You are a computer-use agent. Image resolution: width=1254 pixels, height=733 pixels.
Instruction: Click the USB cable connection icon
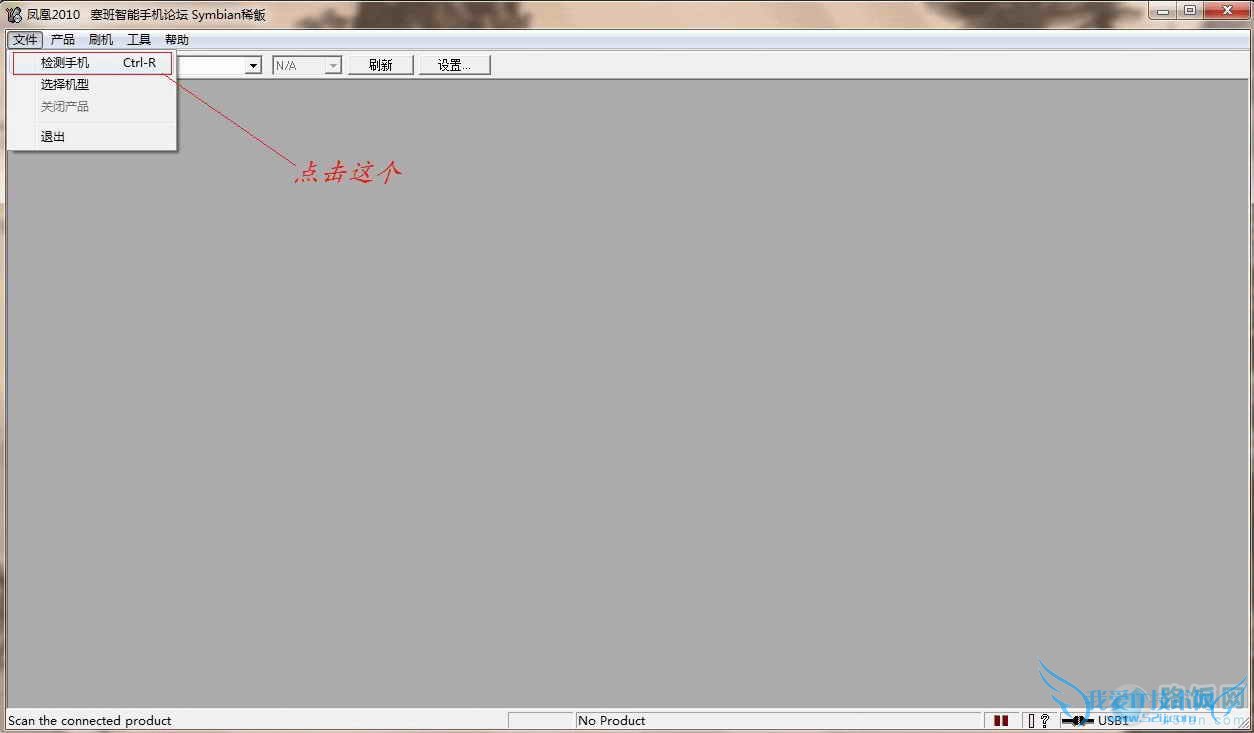point(1078,720)
